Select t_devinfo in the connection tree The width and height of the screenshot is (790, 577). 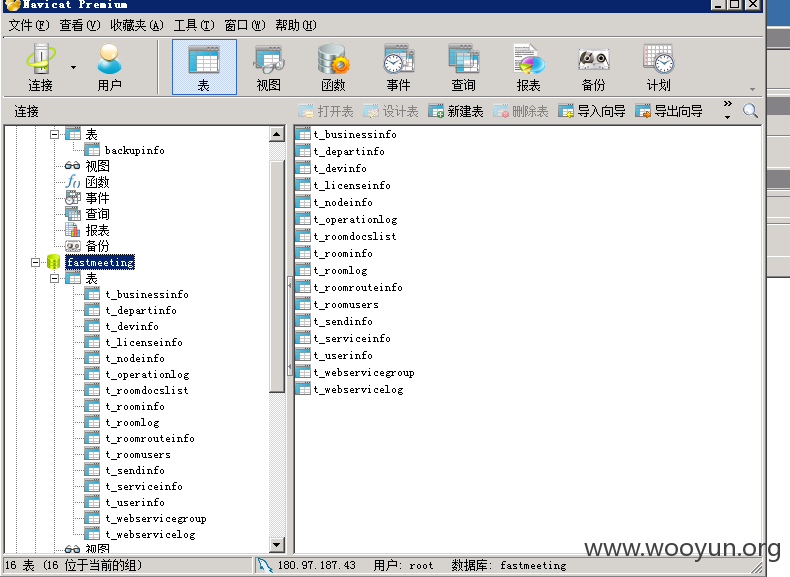pyautogui.click(x=132, y=327)
